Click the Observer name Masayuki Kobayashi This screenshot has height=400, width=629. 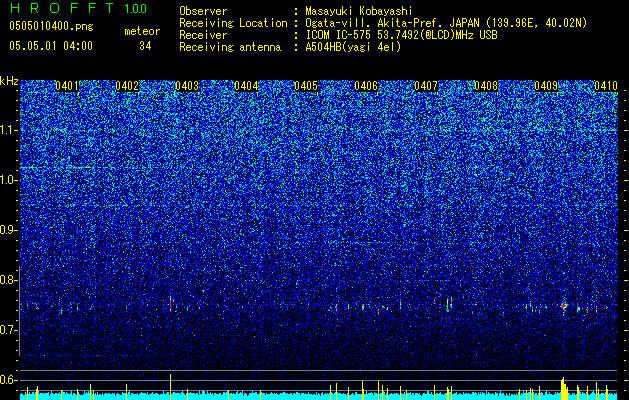tap(359, 11)
